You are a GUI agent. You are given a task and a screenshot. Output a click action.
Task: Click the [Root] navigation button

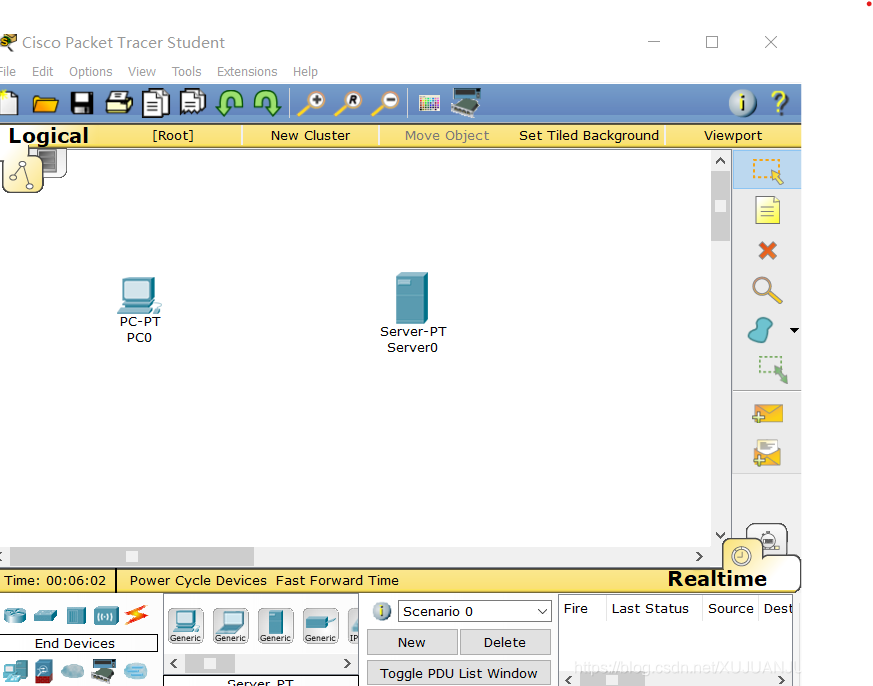[x=173, y=135]
